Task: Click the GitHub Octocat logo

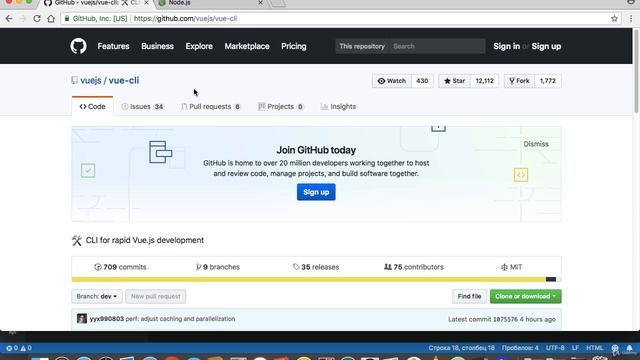Action: 78,46
